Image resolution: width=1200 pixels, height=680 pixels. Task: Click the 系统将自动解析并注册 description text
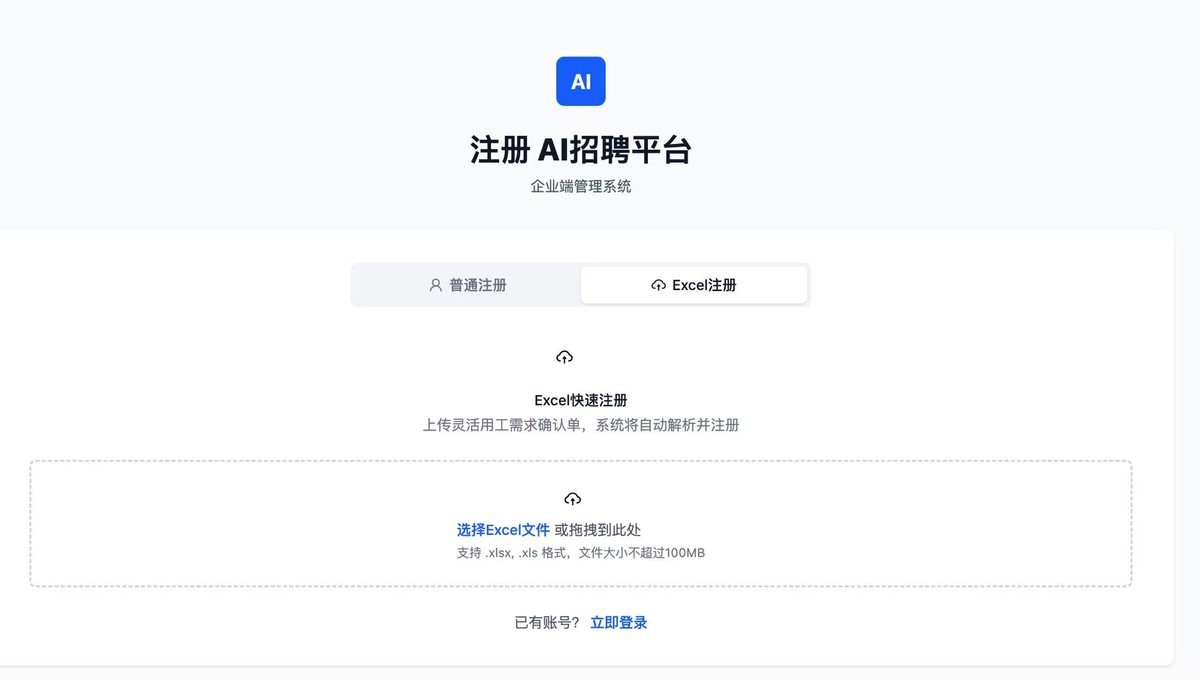(667, 425)
